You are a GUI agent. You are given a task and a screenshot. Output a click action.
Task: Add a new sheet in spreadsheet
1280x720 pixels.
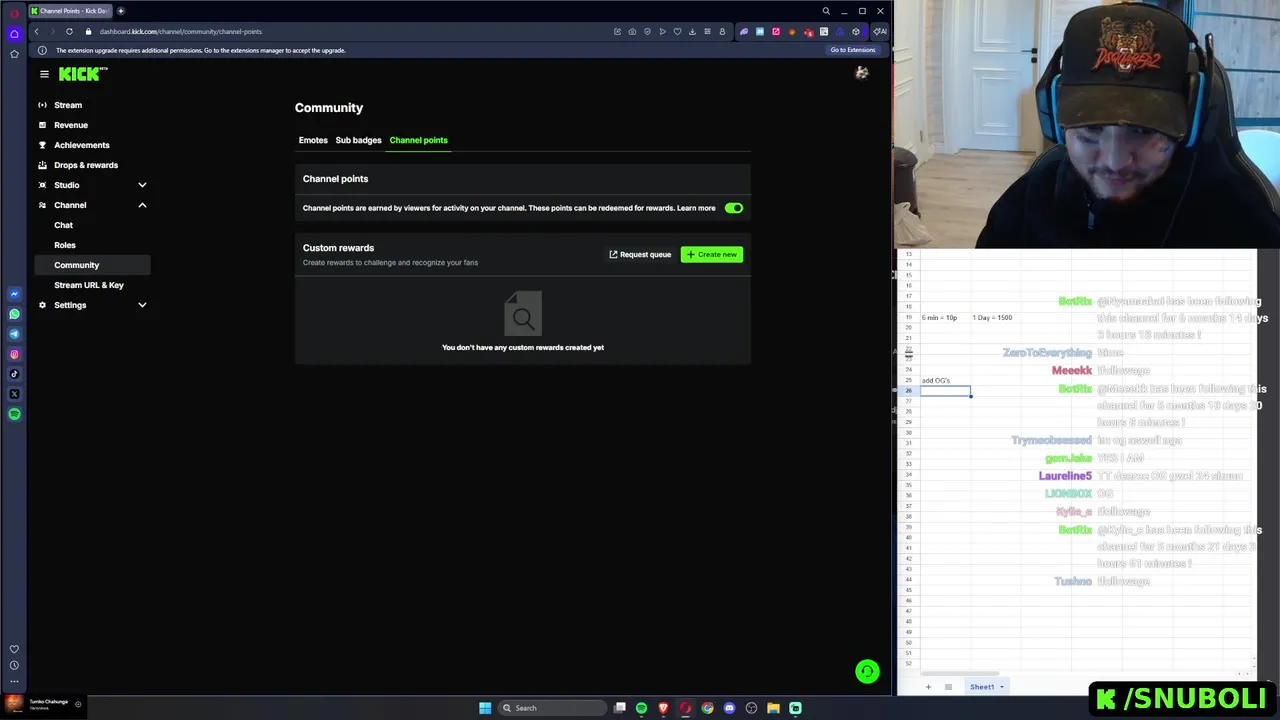click(928, 687)
